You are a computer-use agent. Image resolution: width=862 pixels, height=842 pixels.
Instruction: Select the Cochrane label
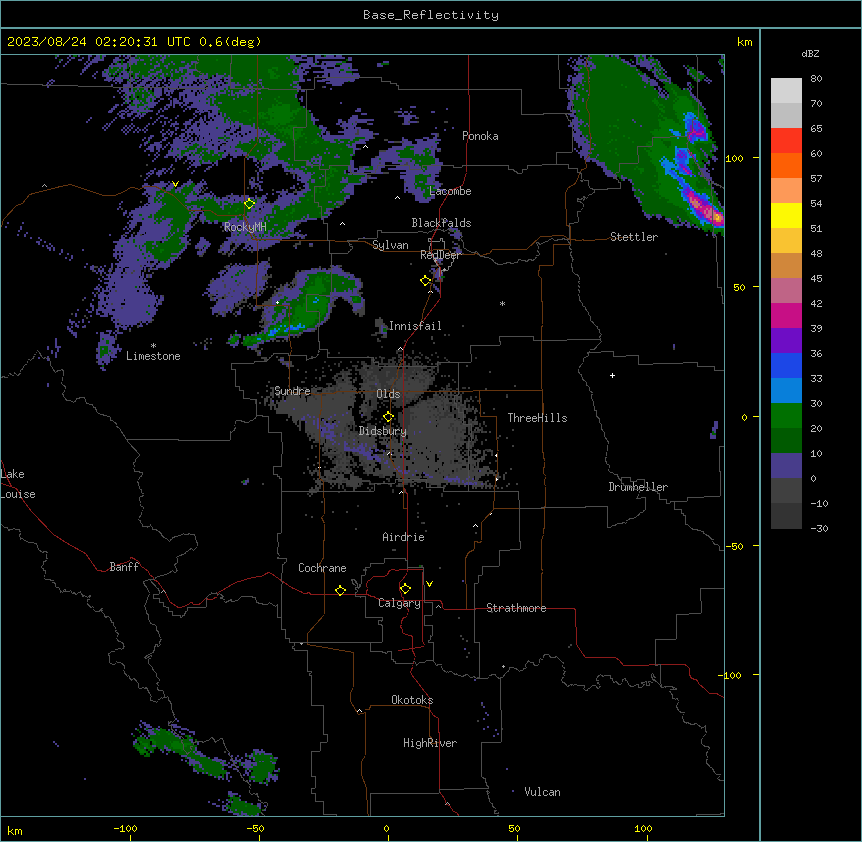point(322,568)
